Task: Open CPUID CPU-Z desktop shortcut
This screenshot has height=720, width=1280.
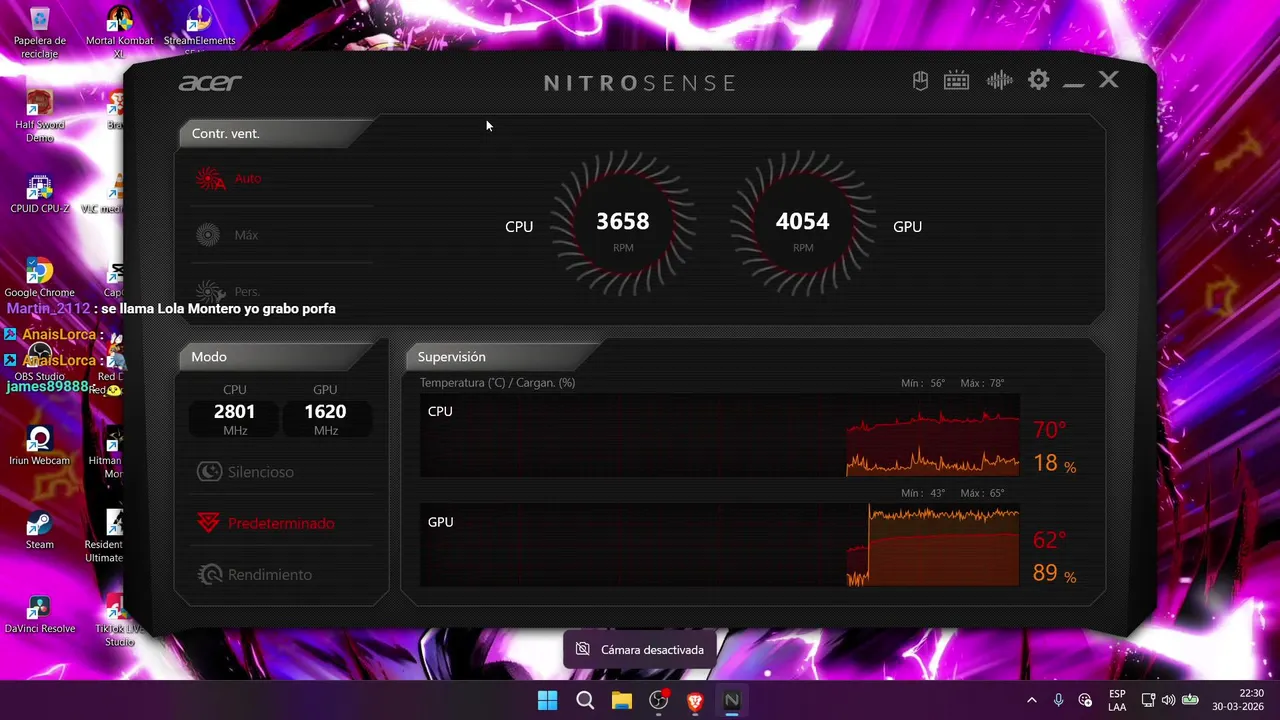Action: [x=40, y=194]
